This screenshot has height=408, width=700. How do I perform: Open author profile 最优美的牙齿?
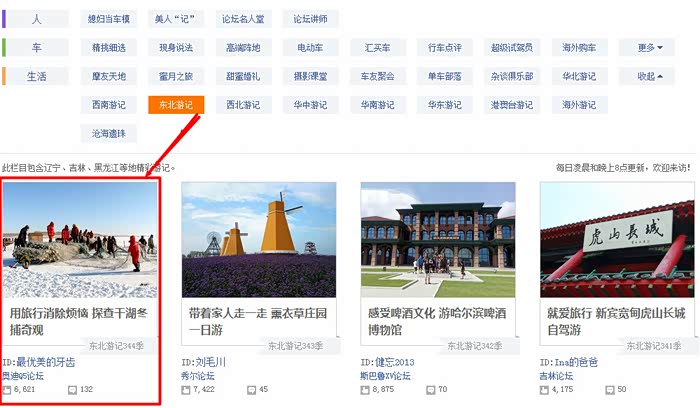(46, 362)
